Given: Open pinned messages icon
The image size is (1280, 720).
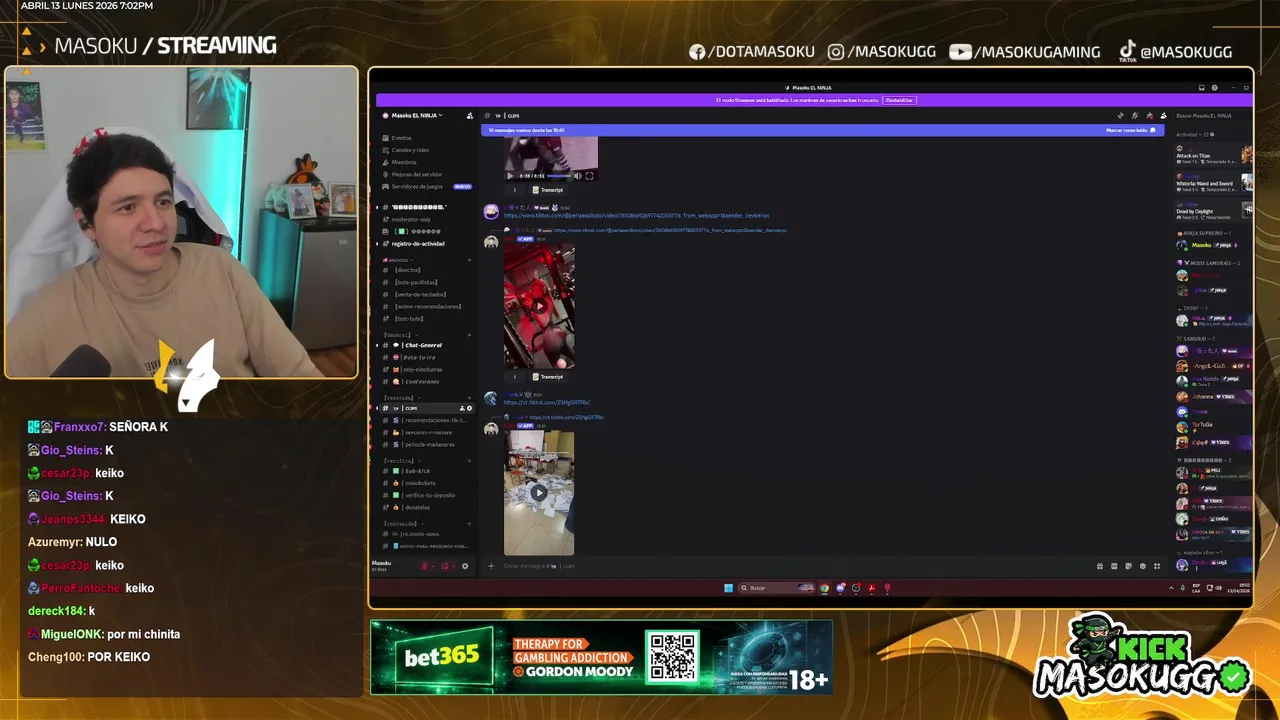Looking at the screenshot, I should (1149, 115).
